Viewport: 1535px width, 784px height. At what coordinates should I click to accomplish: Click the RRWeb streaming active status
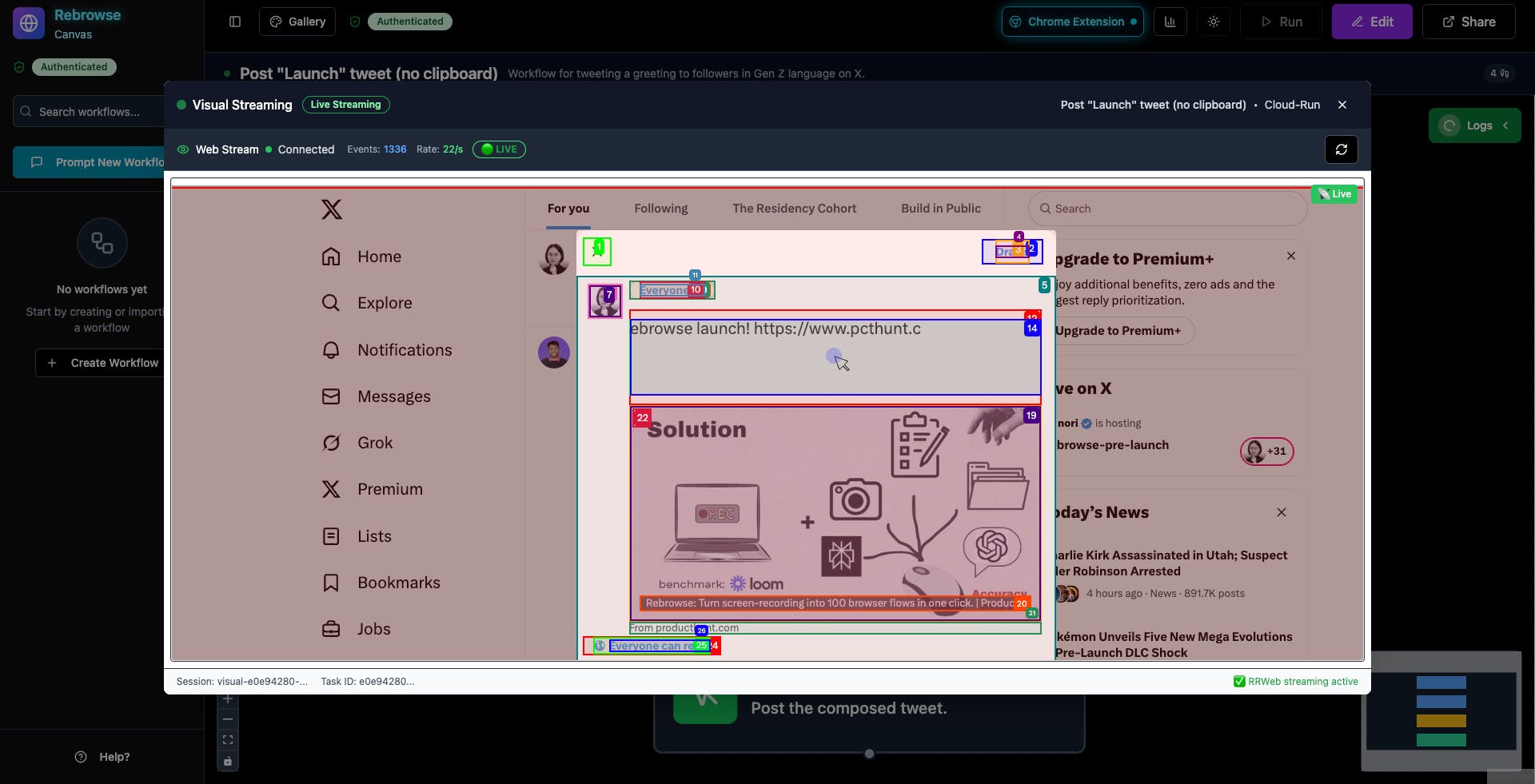tap(1296, 682)
